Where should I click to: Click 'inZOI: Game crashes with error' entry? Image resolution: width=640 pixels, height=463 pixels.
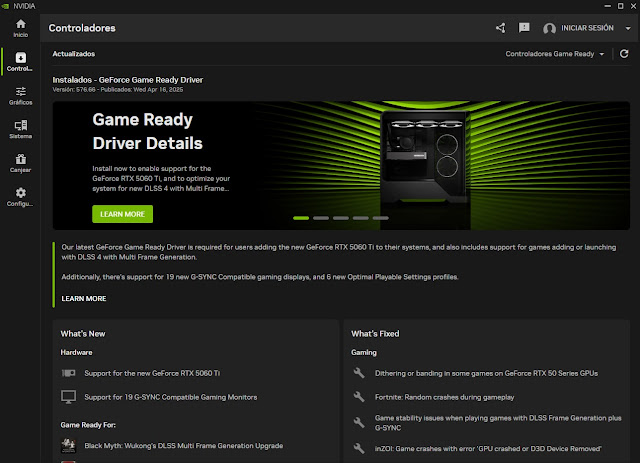coord(488,448)
